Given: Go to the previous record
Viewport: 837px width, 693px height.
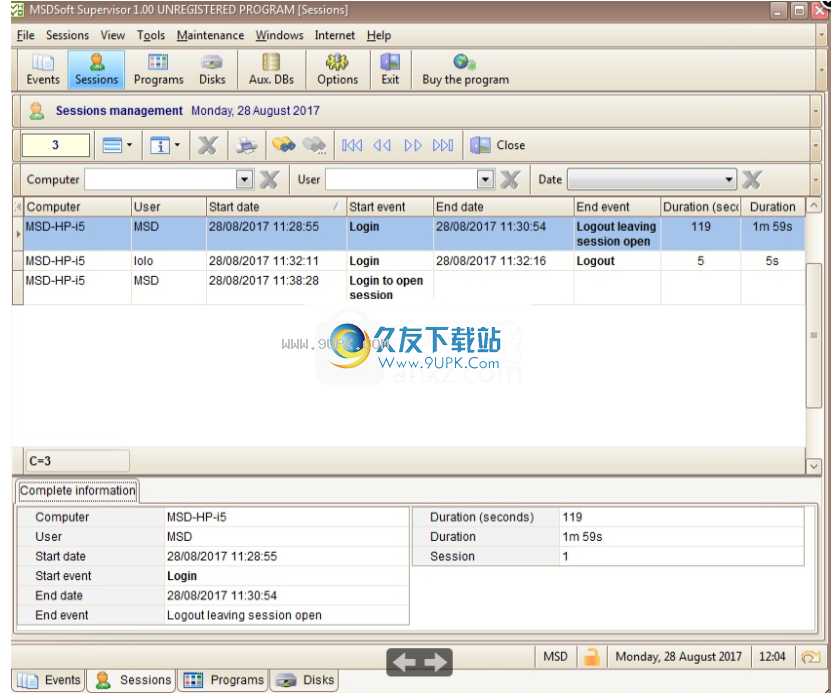Looking at the screenshot, I should point(382,145).
